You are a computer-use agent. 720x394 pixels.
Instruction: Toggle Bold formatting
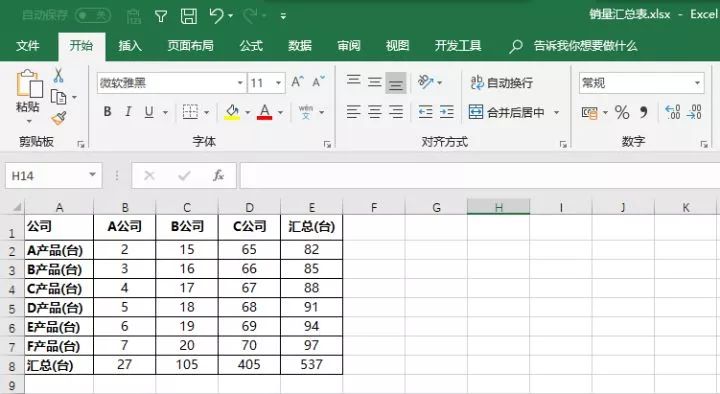click(x=107, y=112)
